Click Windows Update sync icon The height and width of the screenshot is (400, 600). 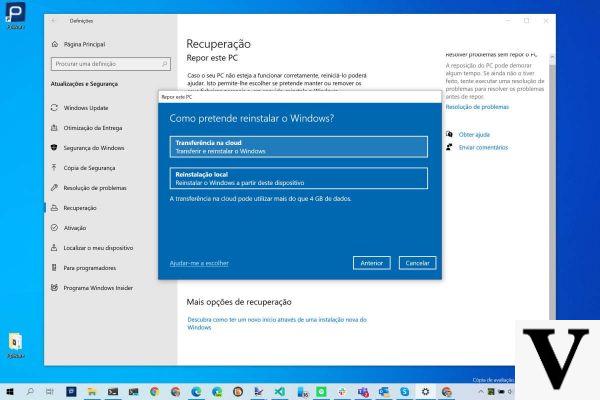point(54,108)
